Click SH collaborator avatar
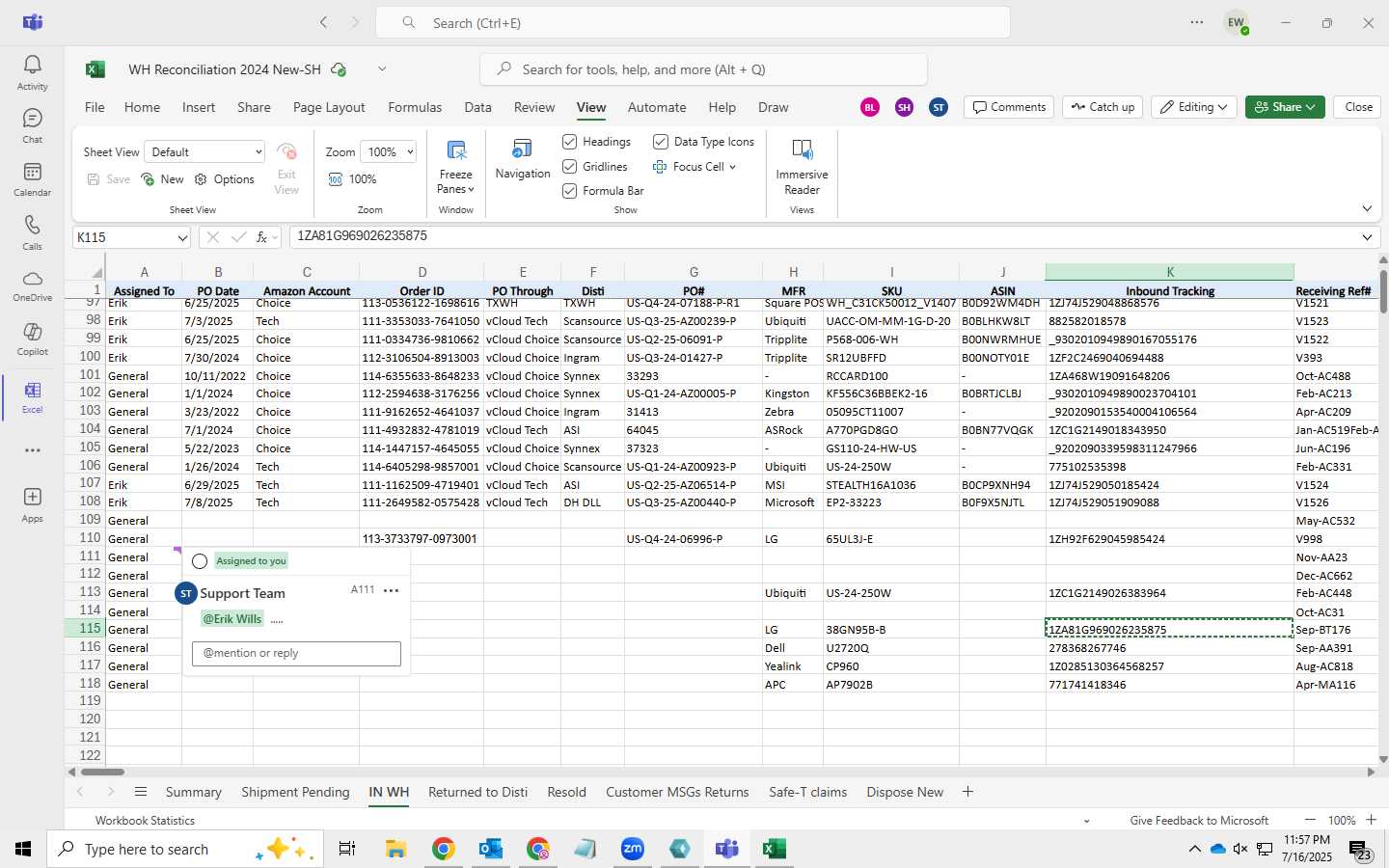This screenshot has width=1389, height=868. click(x=904, y=107)
